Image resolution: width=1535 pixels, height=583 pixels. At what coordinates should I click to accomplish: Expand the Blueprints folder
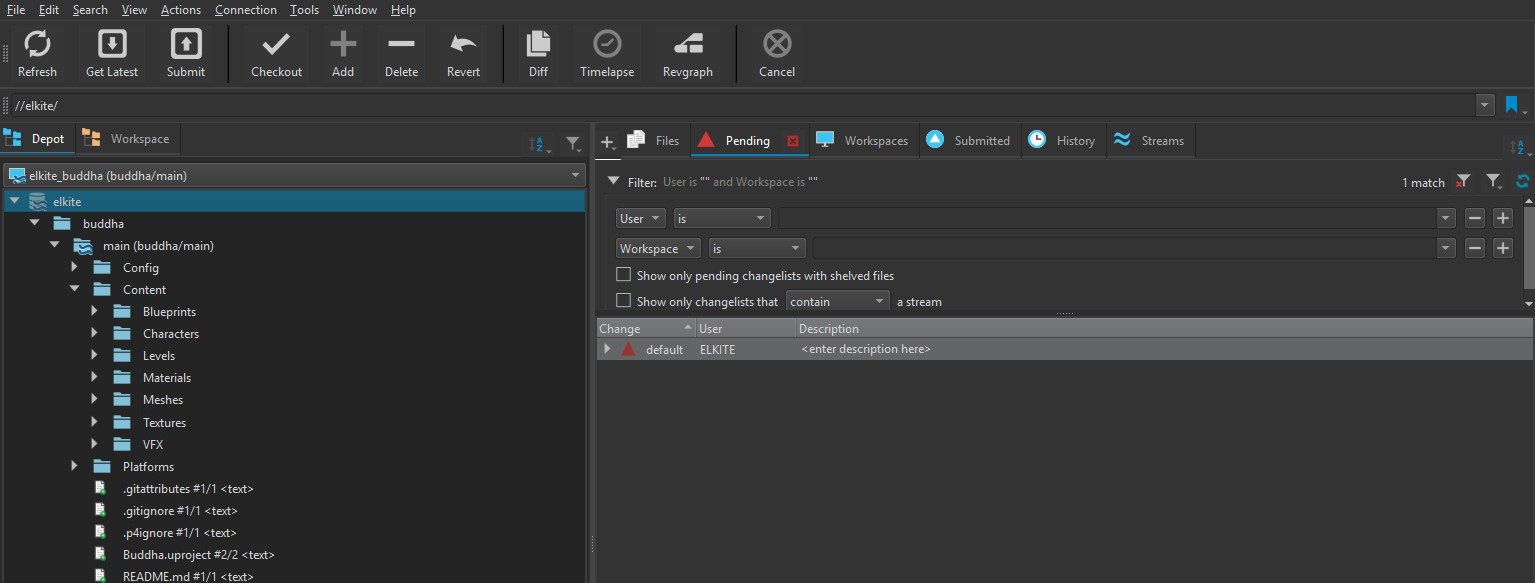(94, 311)
